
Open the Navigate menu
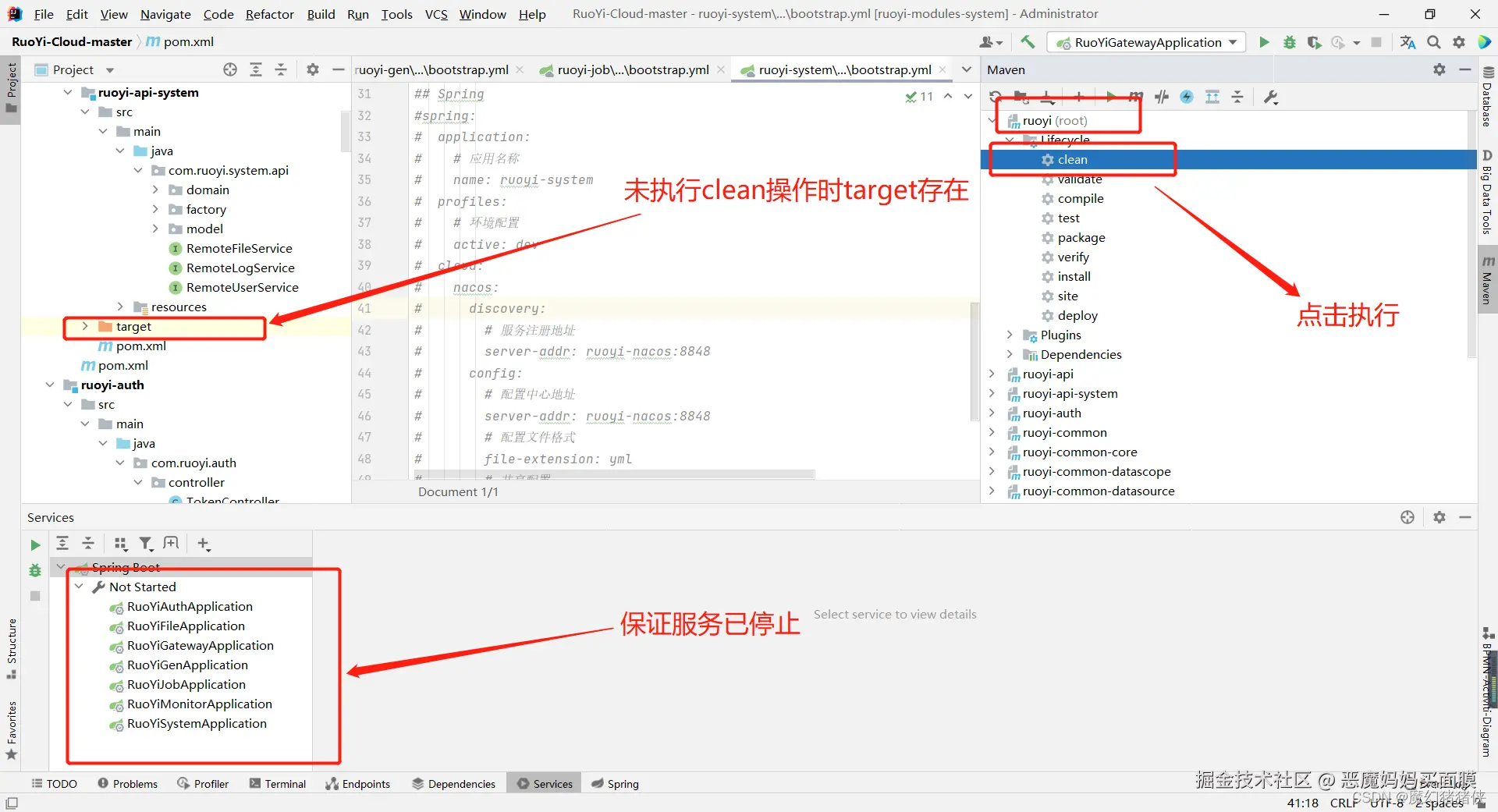point(165,14)
